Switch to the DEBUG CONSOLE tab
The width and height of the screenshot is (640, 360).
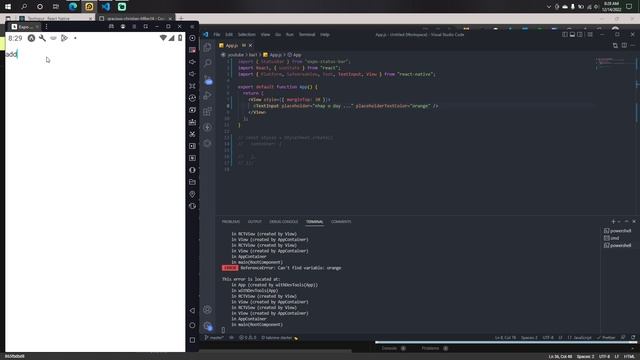[x=283, y=222]
